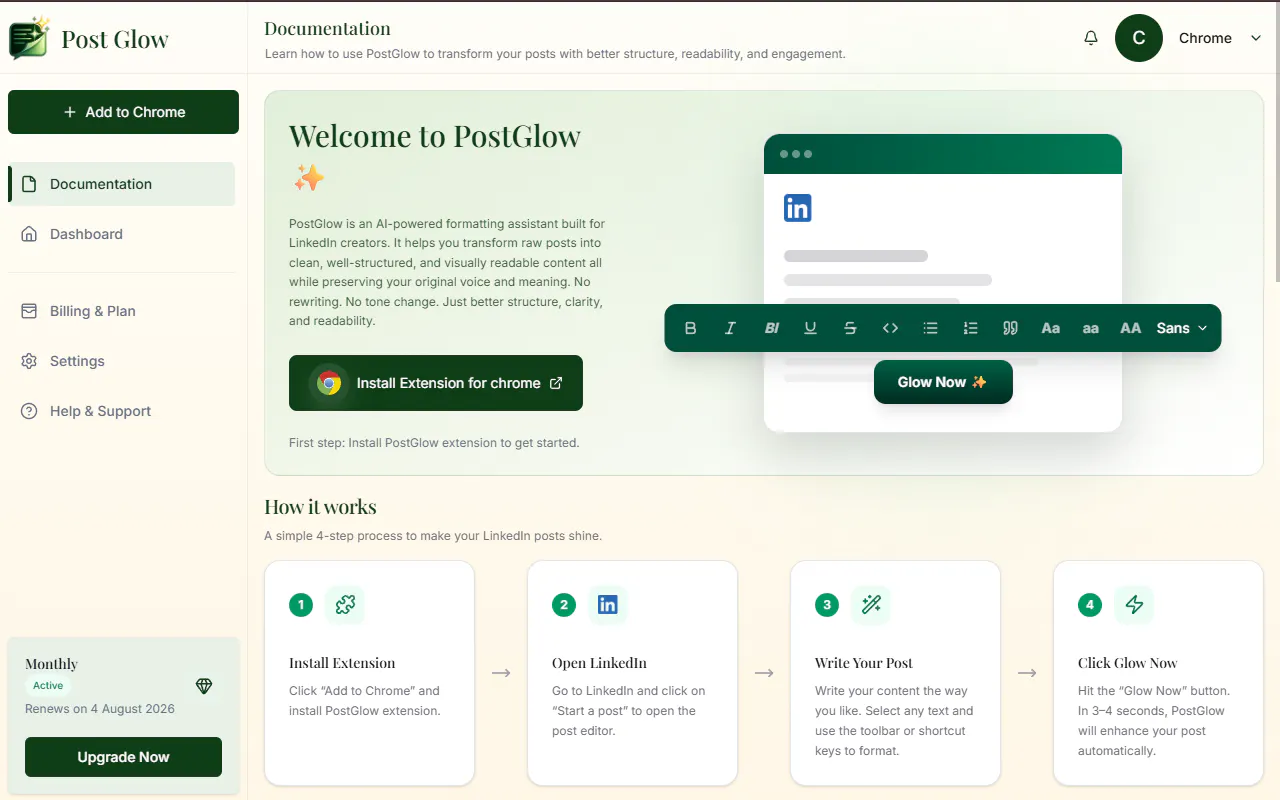Image resolution: width=1280 pixels, height=800 pixels.
Task: Click external link icon on install button
Action: [556, 383]
